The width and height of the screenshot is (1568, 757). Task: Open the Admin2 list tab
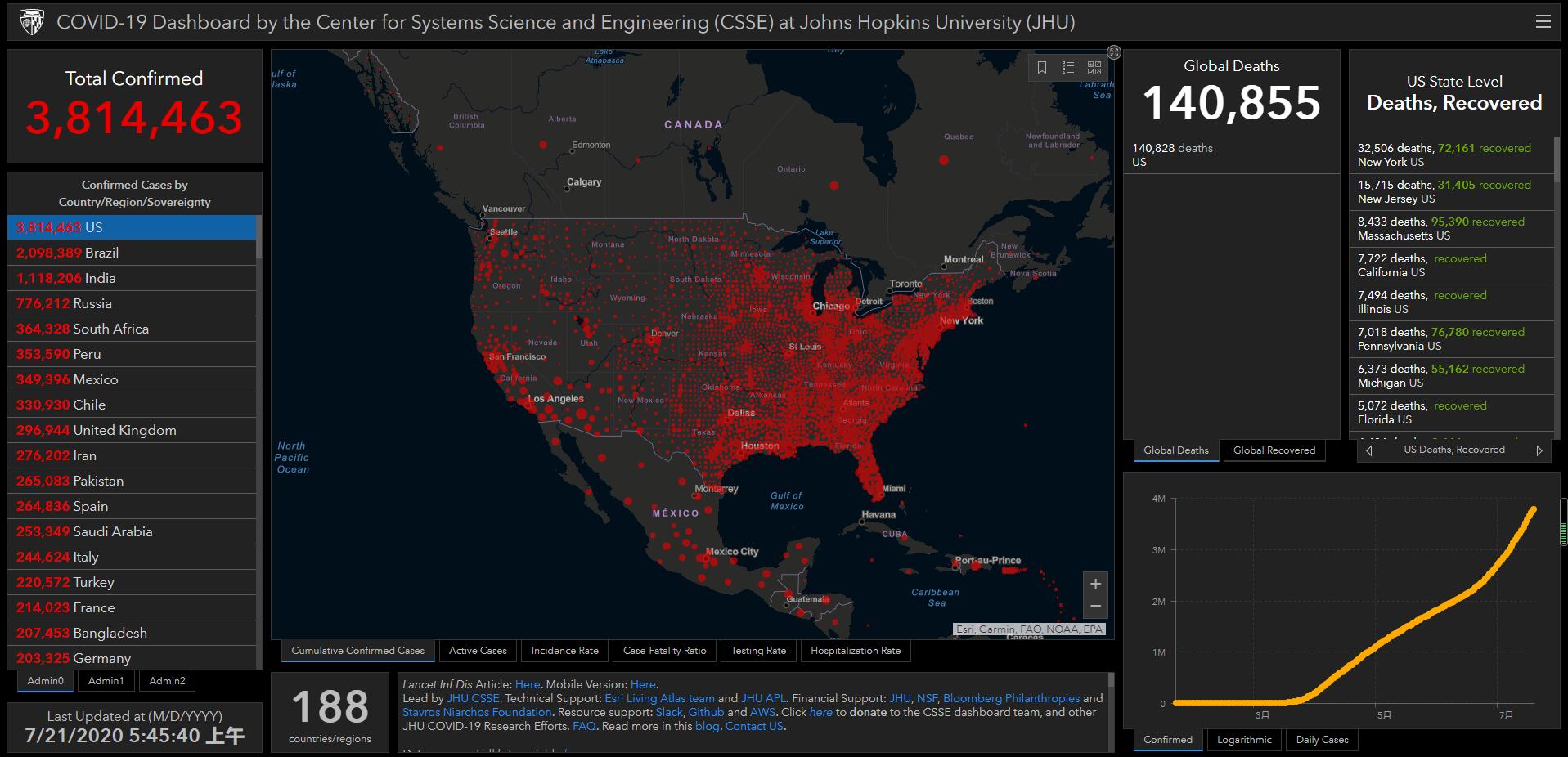coord(167,681)
